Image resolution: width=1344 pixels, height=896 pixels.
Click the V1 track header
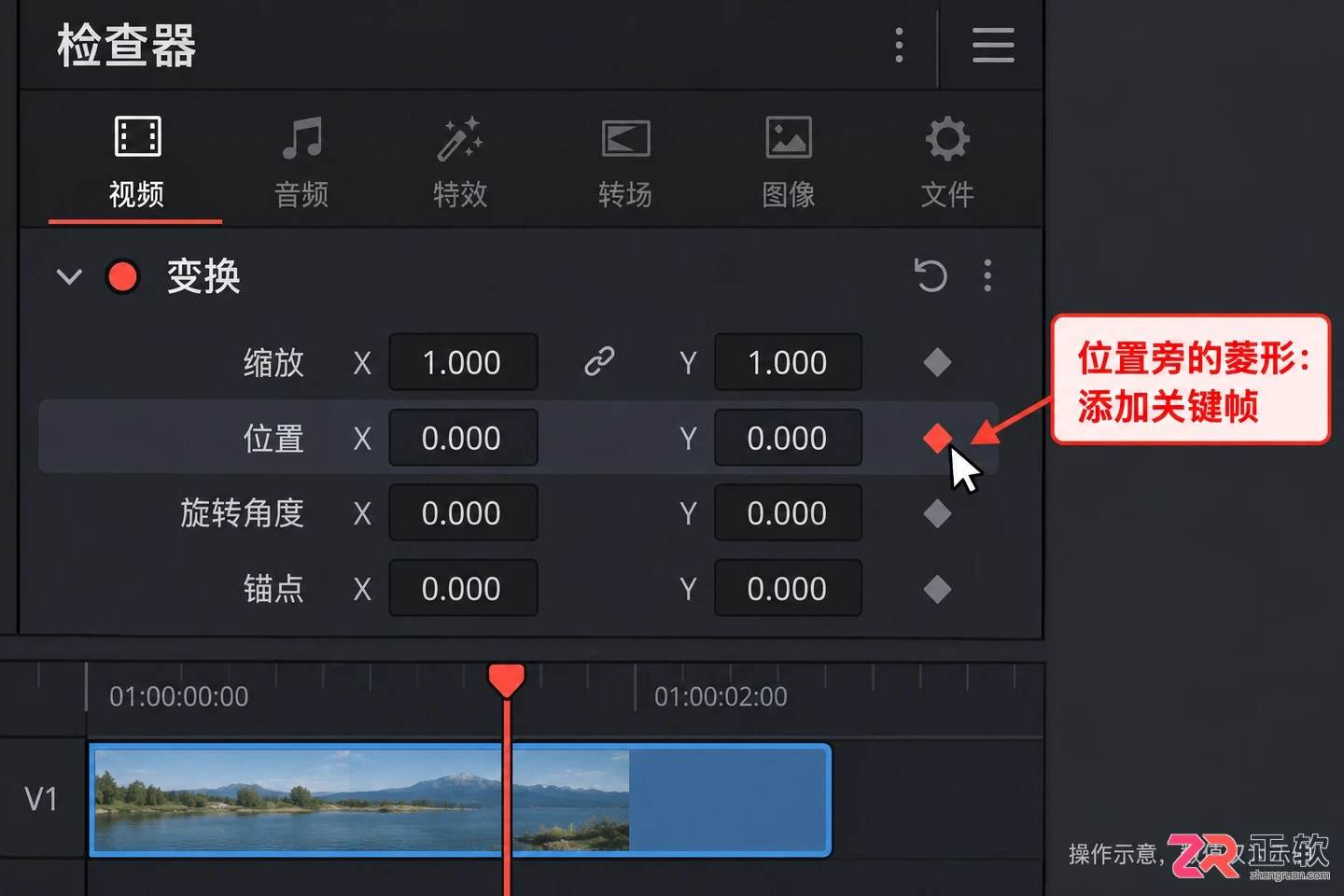coord(42,799)
